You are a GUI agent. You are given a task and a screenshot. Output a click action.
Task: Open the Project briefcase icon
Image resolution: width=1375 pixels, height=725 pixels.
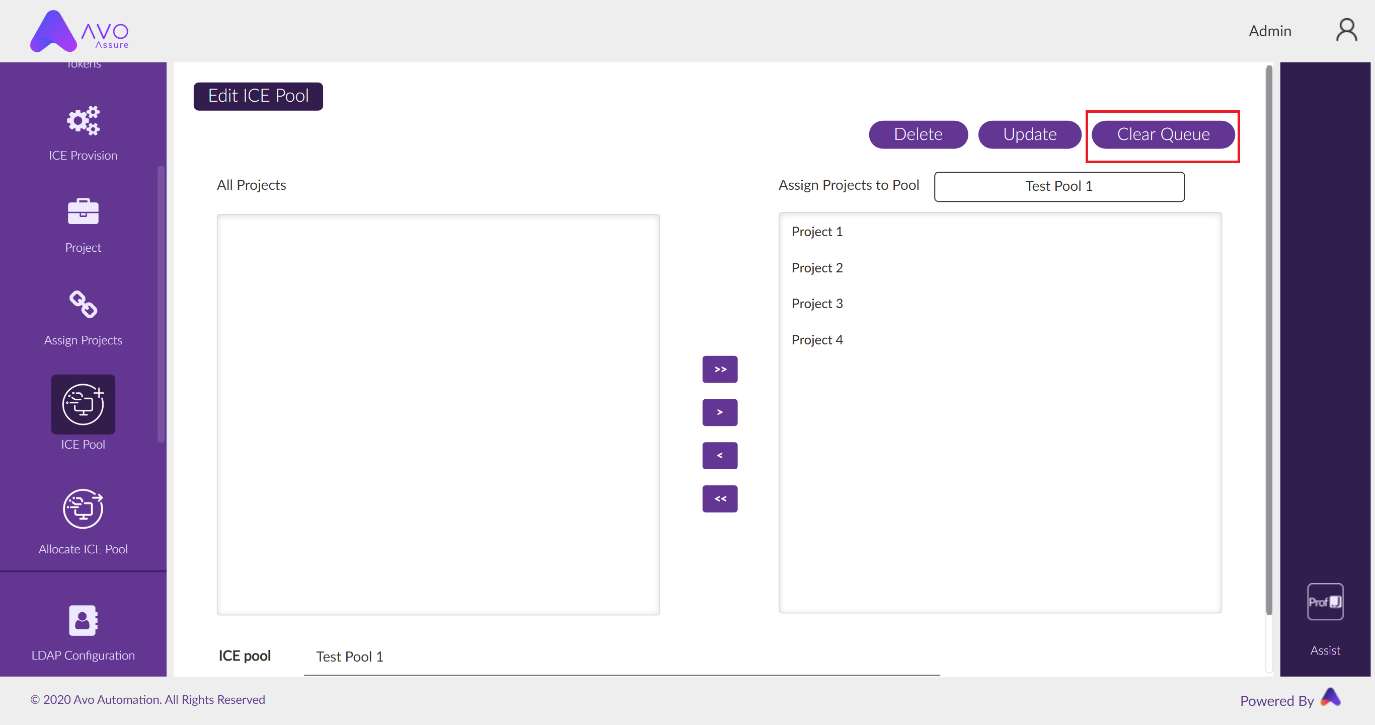click(83, 212)
